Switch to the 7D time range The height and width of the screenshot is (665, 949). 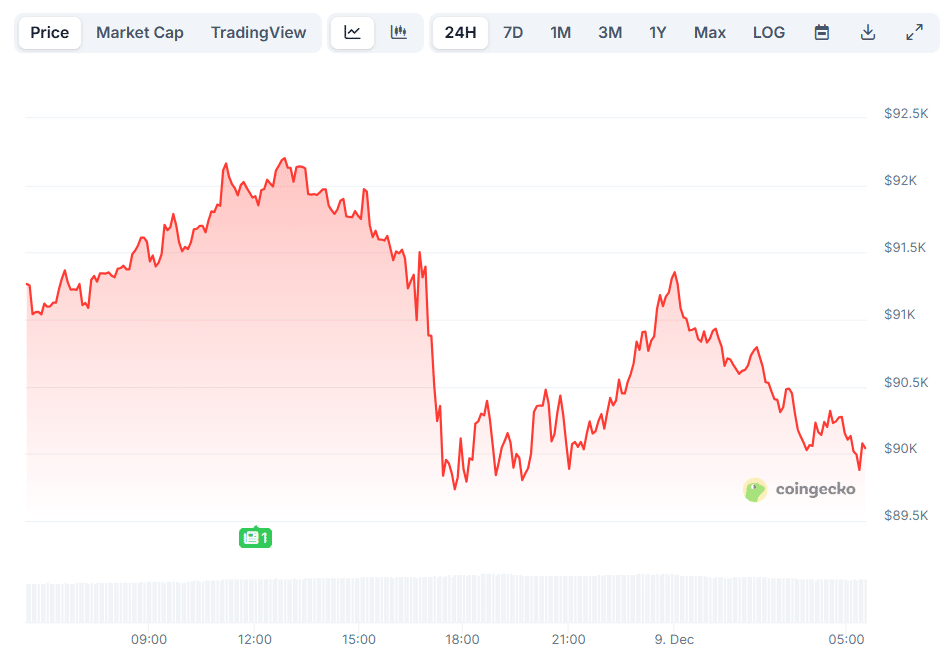coord(512,32)
